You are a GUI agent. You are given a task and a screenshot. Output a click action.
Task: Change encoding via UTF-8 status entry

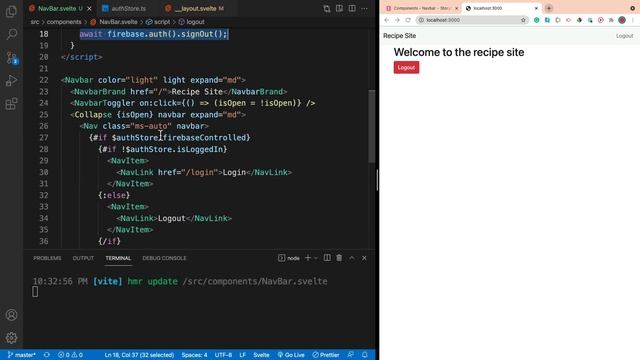coord(223,355)
